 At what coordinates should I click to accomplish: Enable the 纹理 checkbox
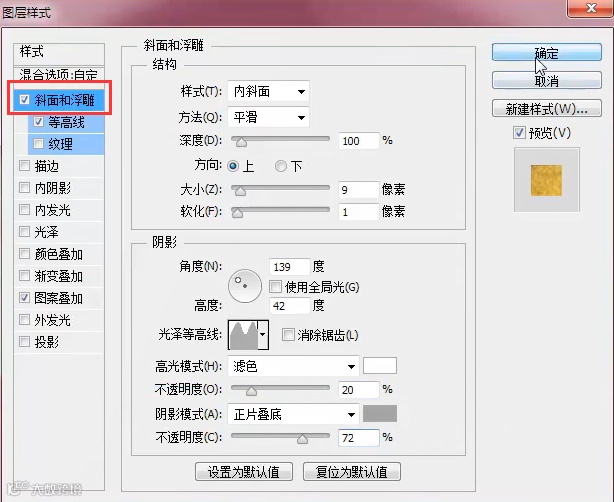click(38, 144)
